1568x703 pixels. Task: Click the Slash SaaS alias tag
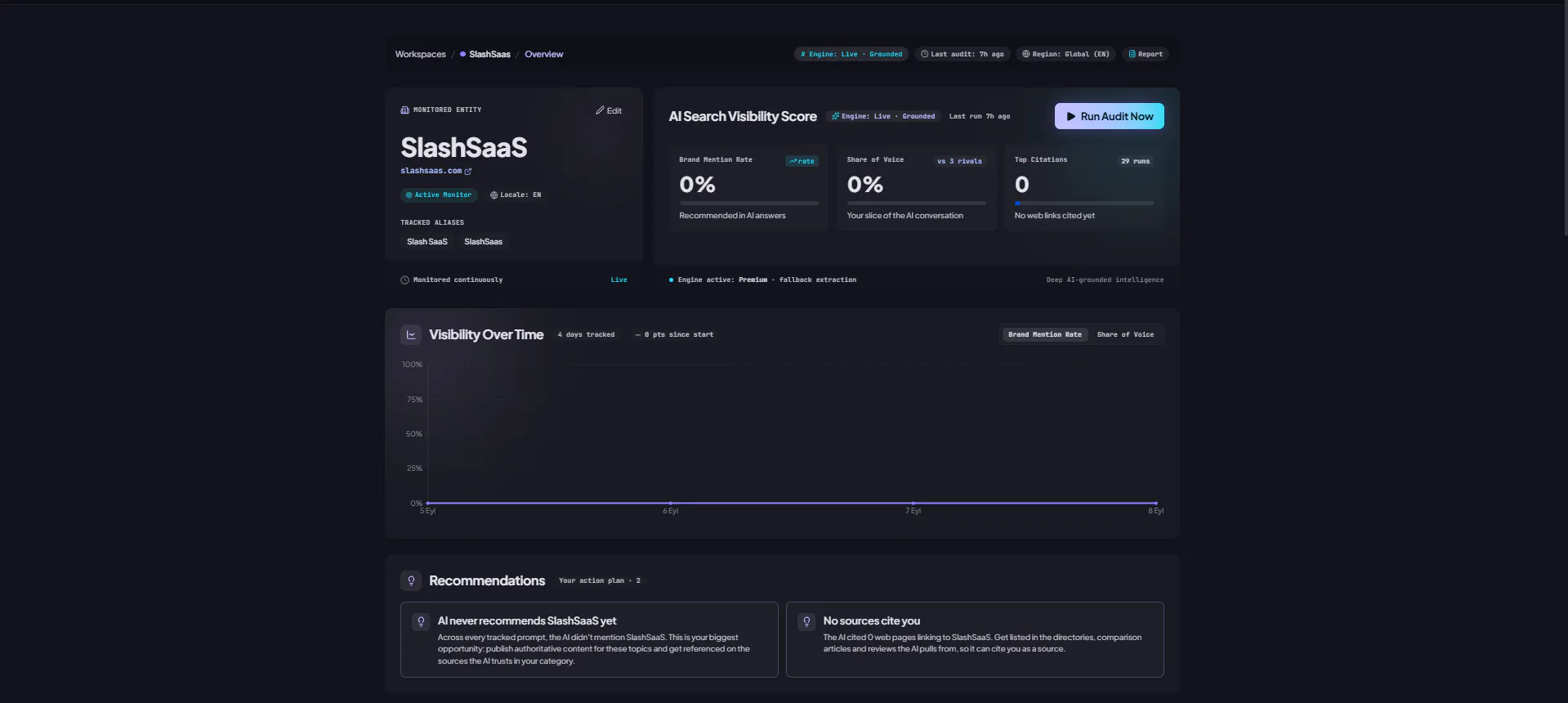pyautogui.click(x=427, y=242)
